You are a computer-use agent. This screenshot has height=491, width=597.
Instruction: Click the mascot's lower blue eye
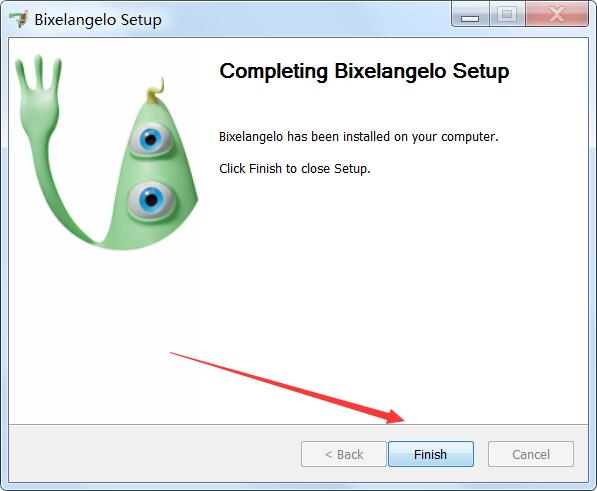(x=151, y=200)
